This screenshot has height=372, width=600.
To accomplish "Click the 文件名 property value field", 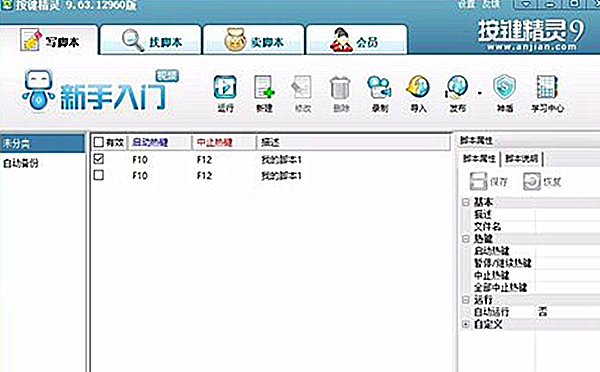I will coord(568,227).
